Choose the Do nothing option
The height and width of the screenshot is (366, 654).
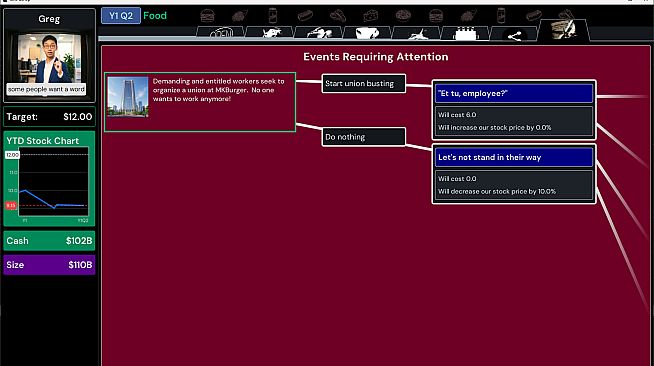[364, 137]
